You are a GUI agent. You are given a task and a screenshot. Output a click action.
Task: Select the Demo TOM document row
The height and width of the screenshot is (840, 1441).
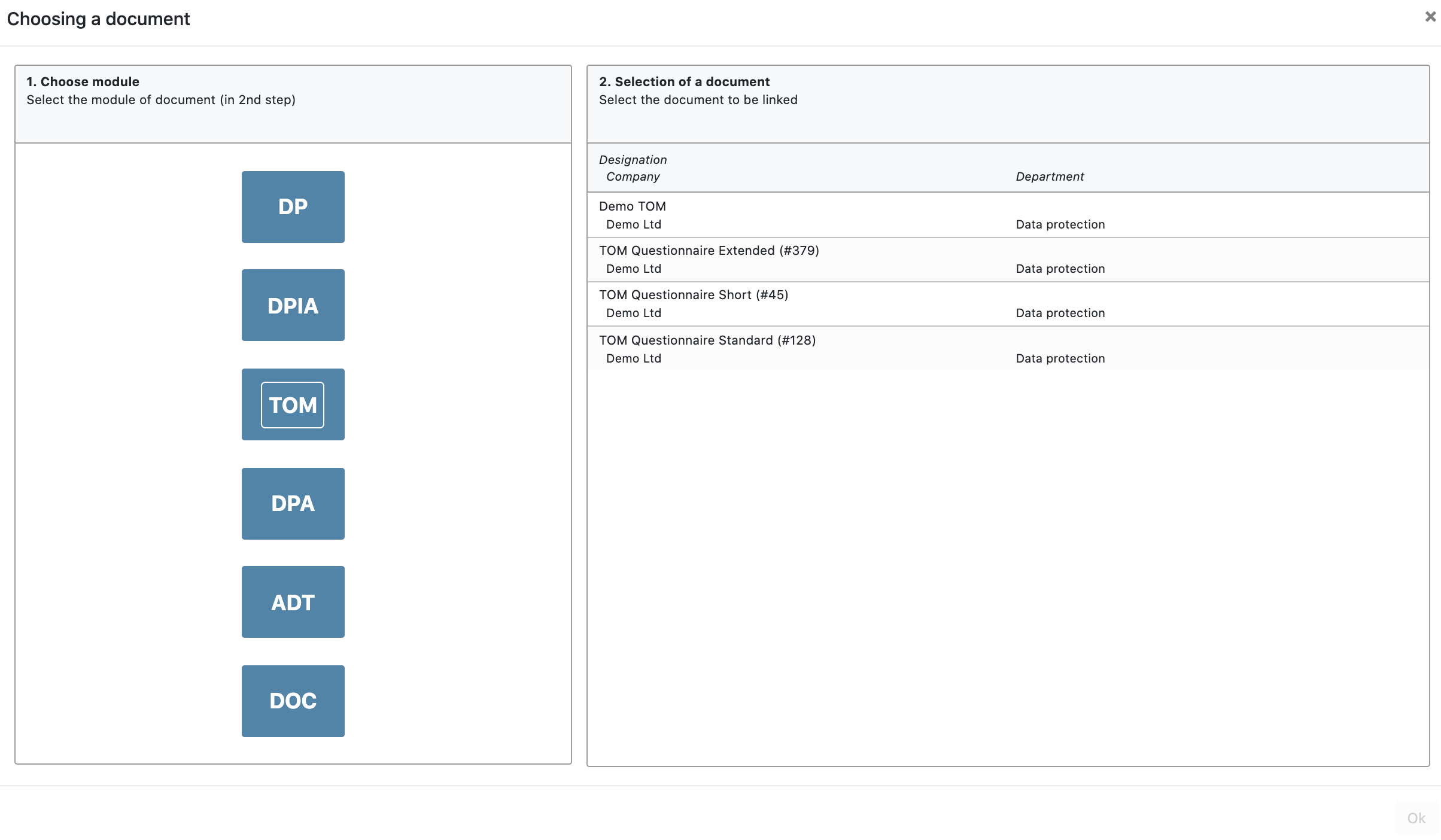point(1008,215)
